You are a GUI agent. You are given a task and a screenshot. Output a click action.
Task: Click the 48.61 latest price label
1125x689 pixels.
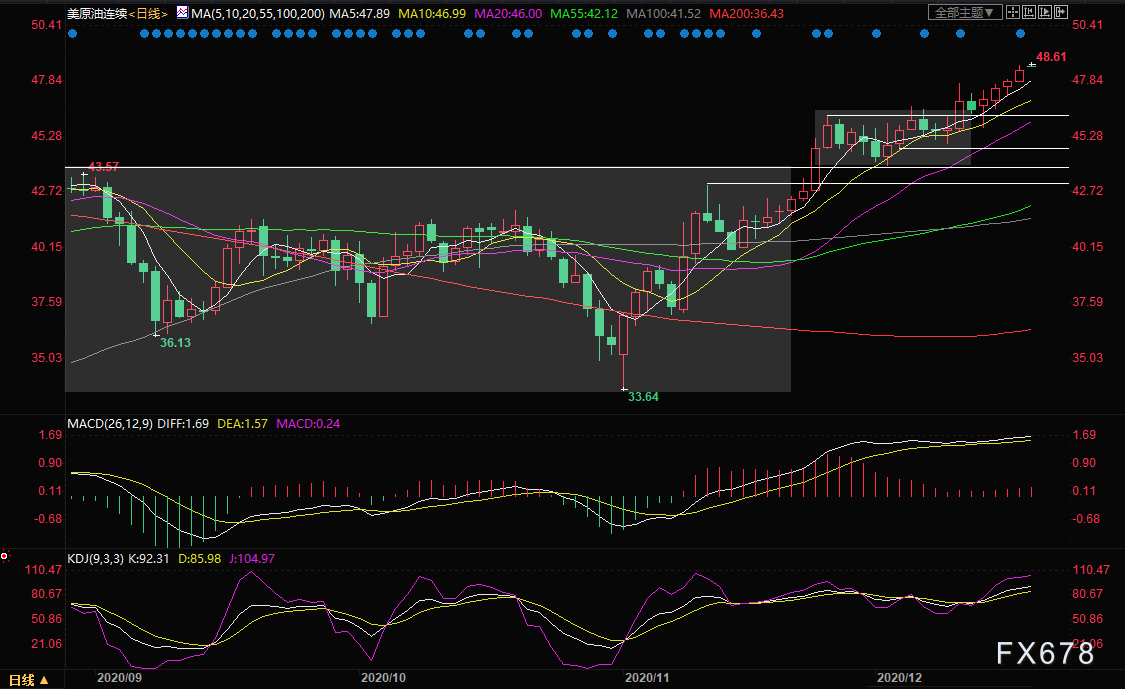tap(1051, 57)
